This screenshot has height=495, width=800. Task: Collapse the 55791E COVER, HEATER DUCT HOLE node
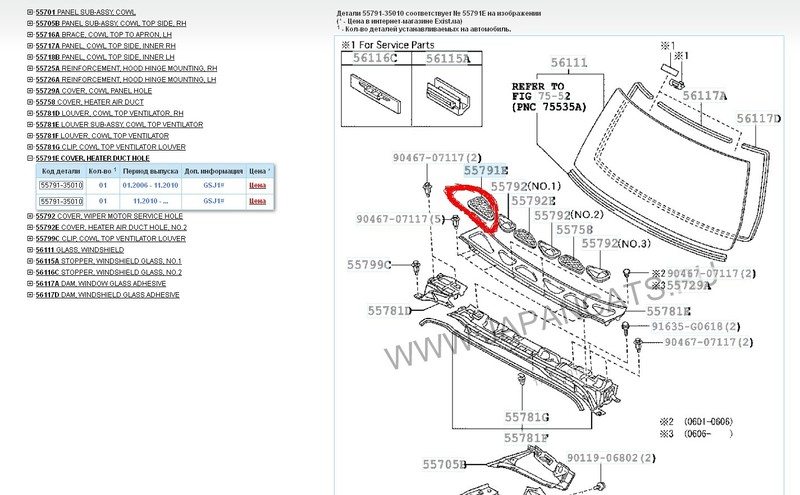pyautogui.click(x=28, y=158)
